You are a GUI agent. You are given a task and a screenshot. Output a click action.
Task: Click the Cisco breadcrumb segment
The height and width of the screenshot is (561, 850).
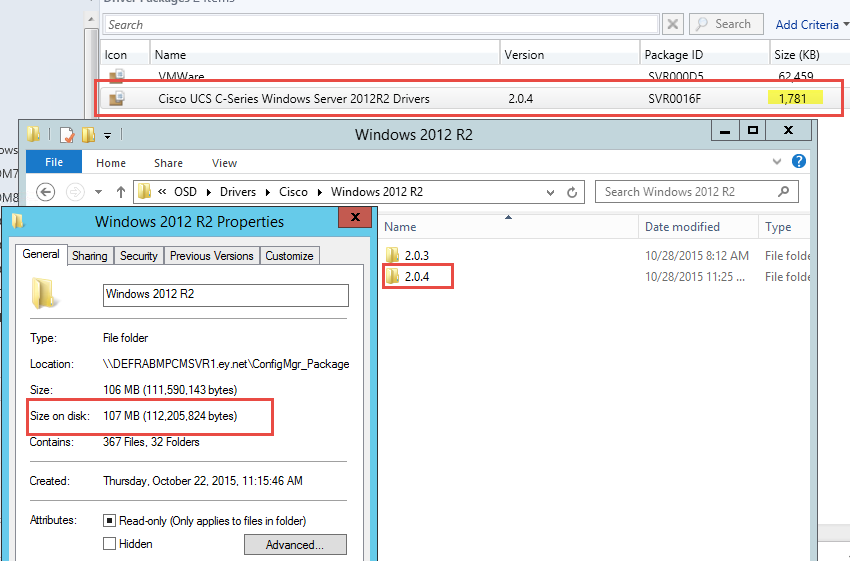(x=293, y=192)
